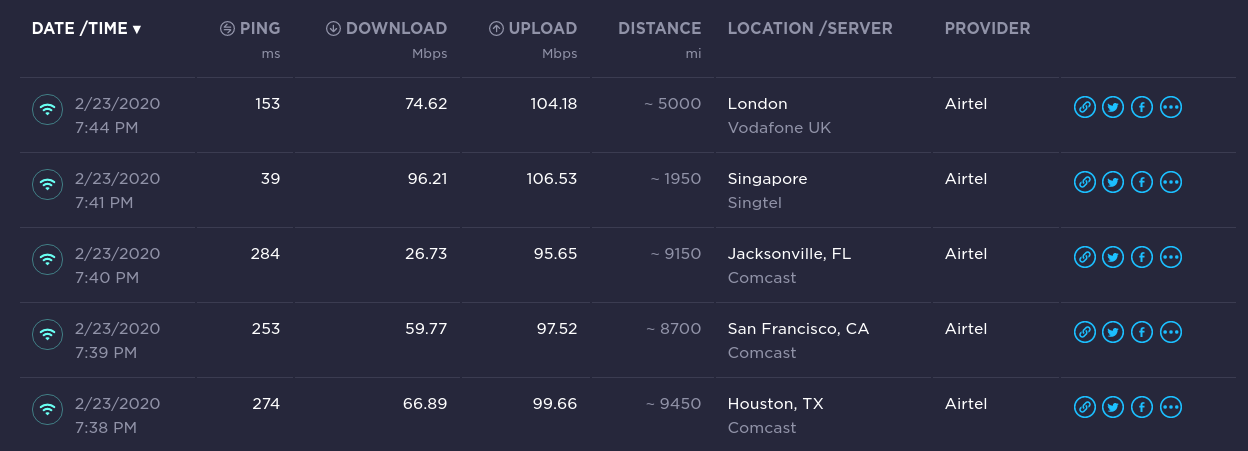Sort by the Distance column header
The width and height of the screenshot is (1248, 451).
660,28
